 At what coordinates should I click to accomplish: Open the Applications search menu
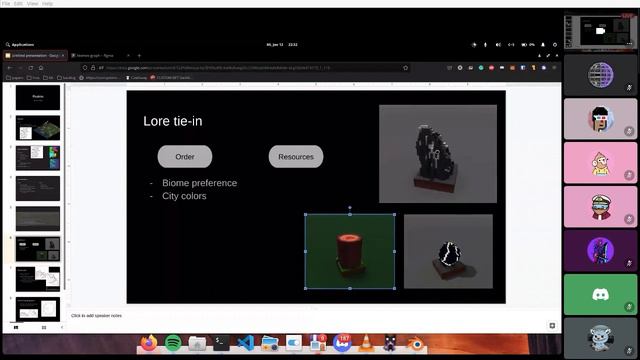20,44
